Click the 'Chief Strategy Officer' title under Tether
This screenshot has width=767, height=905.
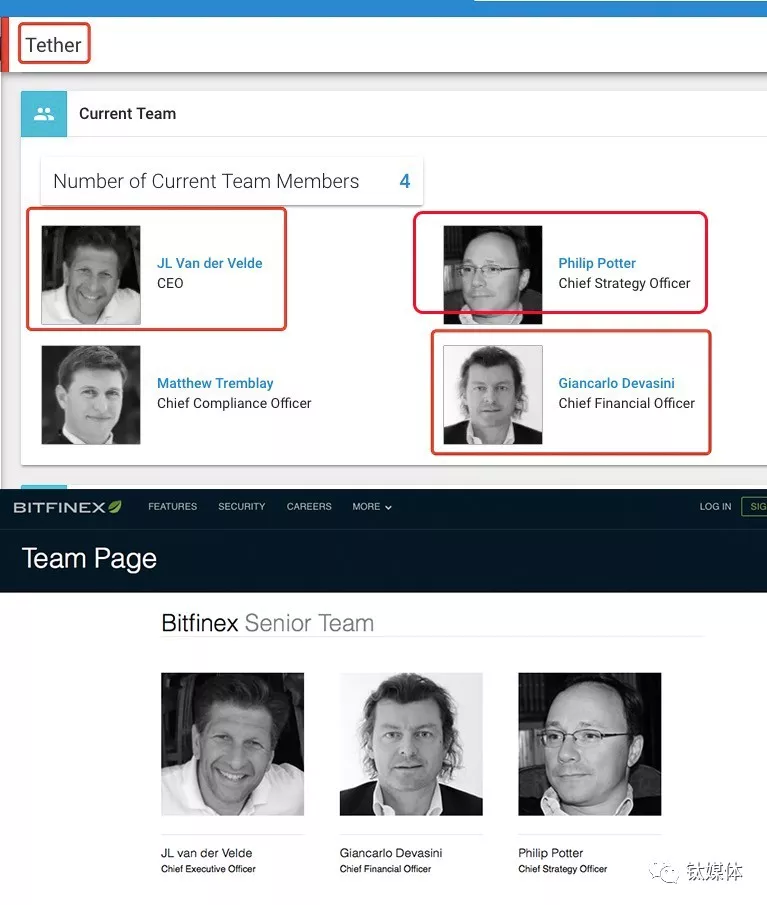pyautogui.click(x=624, y=283)
